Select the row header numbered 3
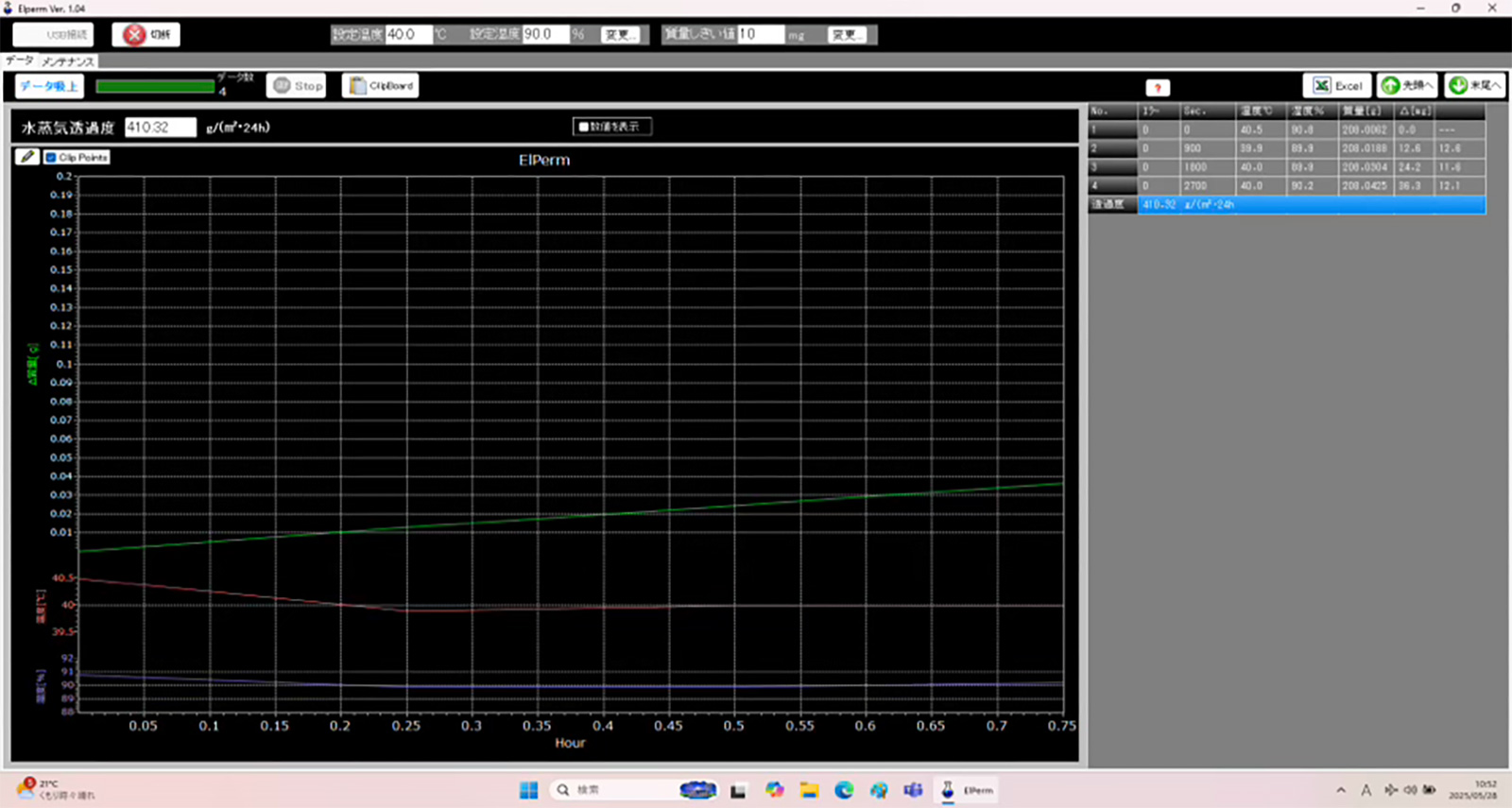 1112,167
